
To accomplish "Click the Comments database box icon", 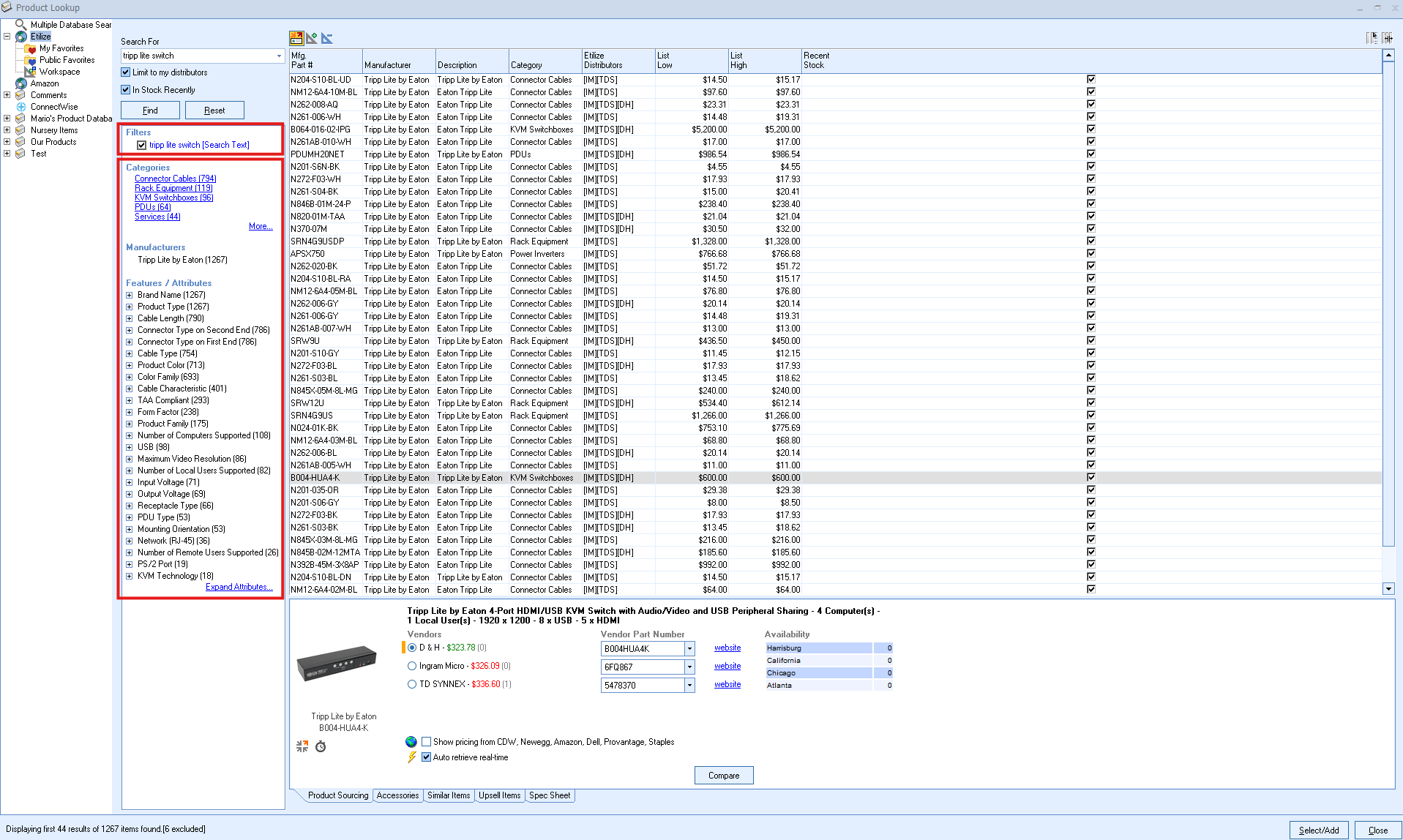I will coord(20,95).
